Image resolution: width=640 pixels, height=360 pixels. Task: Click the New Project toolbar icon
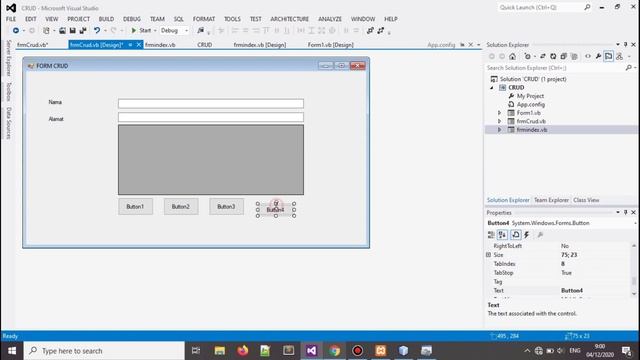click(46, 31)
